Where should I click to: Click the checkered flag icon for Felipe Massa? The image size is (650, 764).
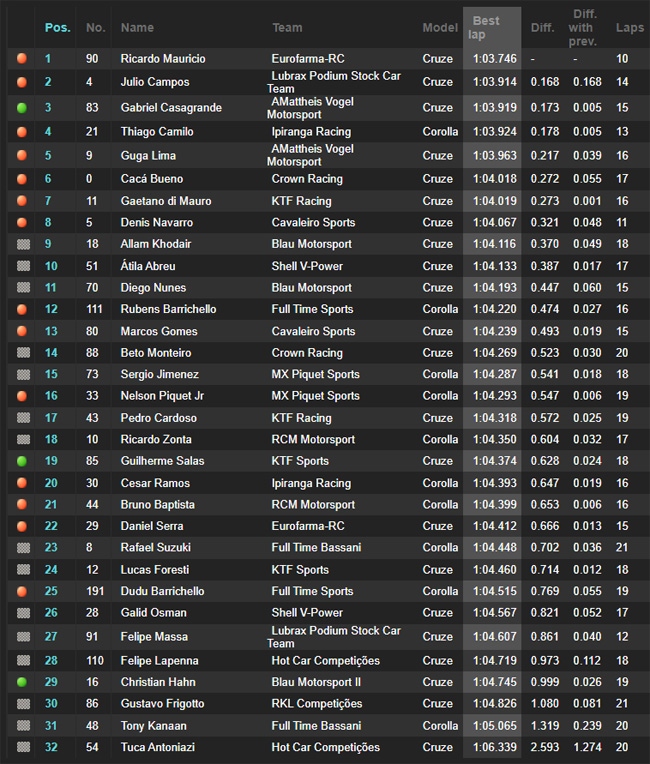[23, 637]
